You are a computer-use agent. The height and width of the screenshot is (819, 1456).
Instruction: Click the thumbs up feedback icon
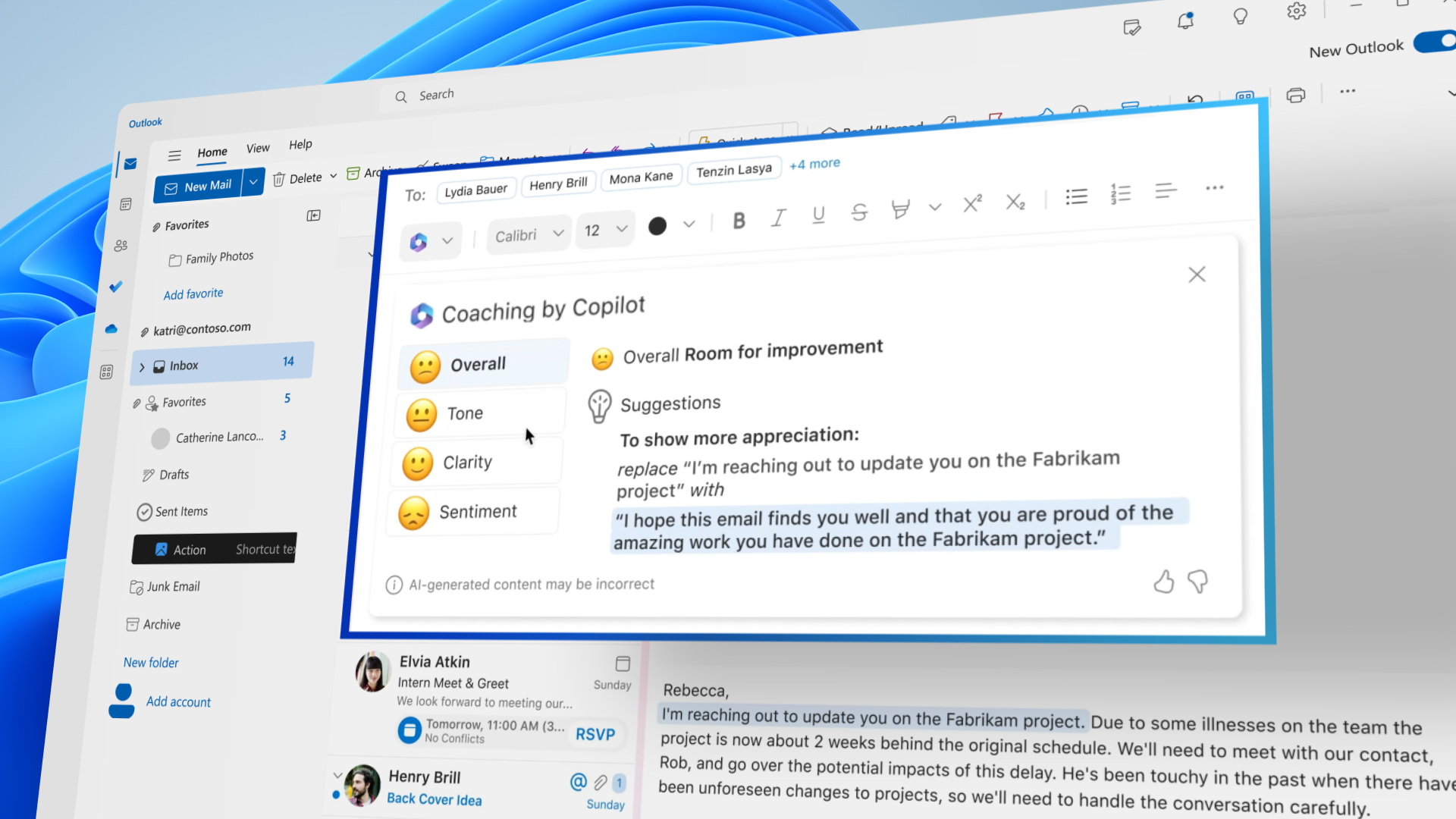[1163, 580]
